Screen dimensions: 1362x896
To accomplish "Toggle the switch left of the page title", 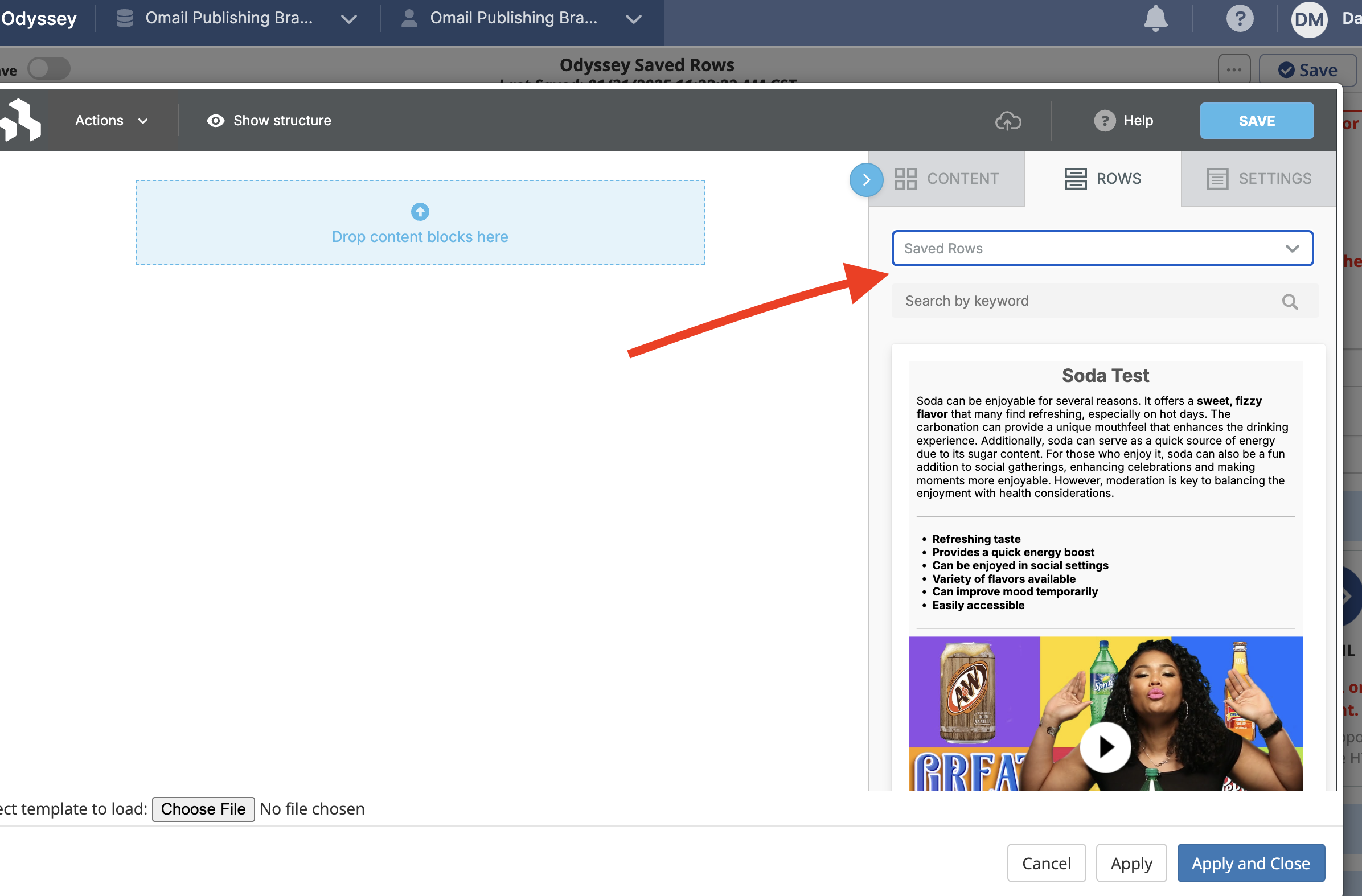I will point(48,69).
